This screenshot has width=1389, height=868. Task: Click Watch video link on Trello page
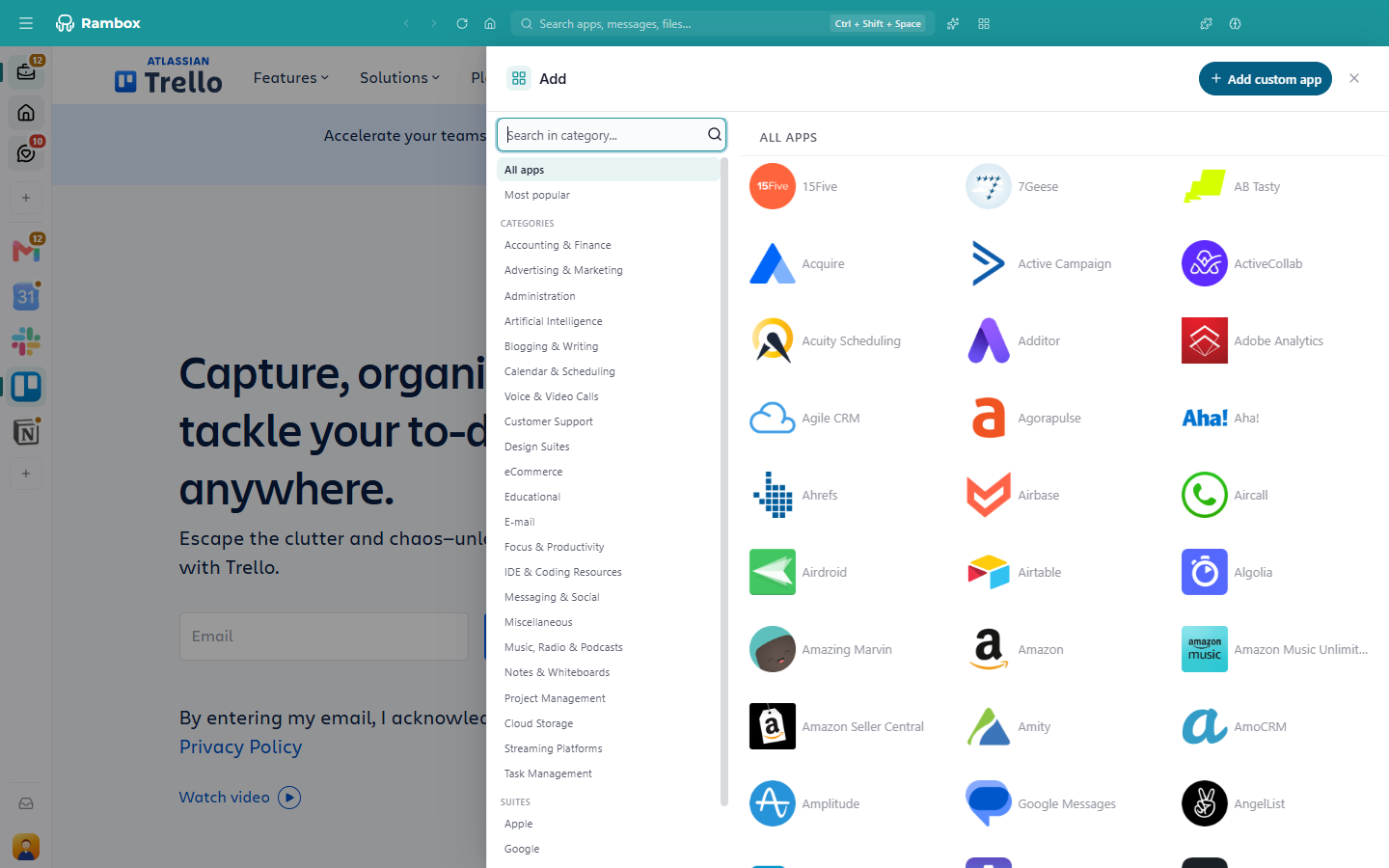point(239,797)
